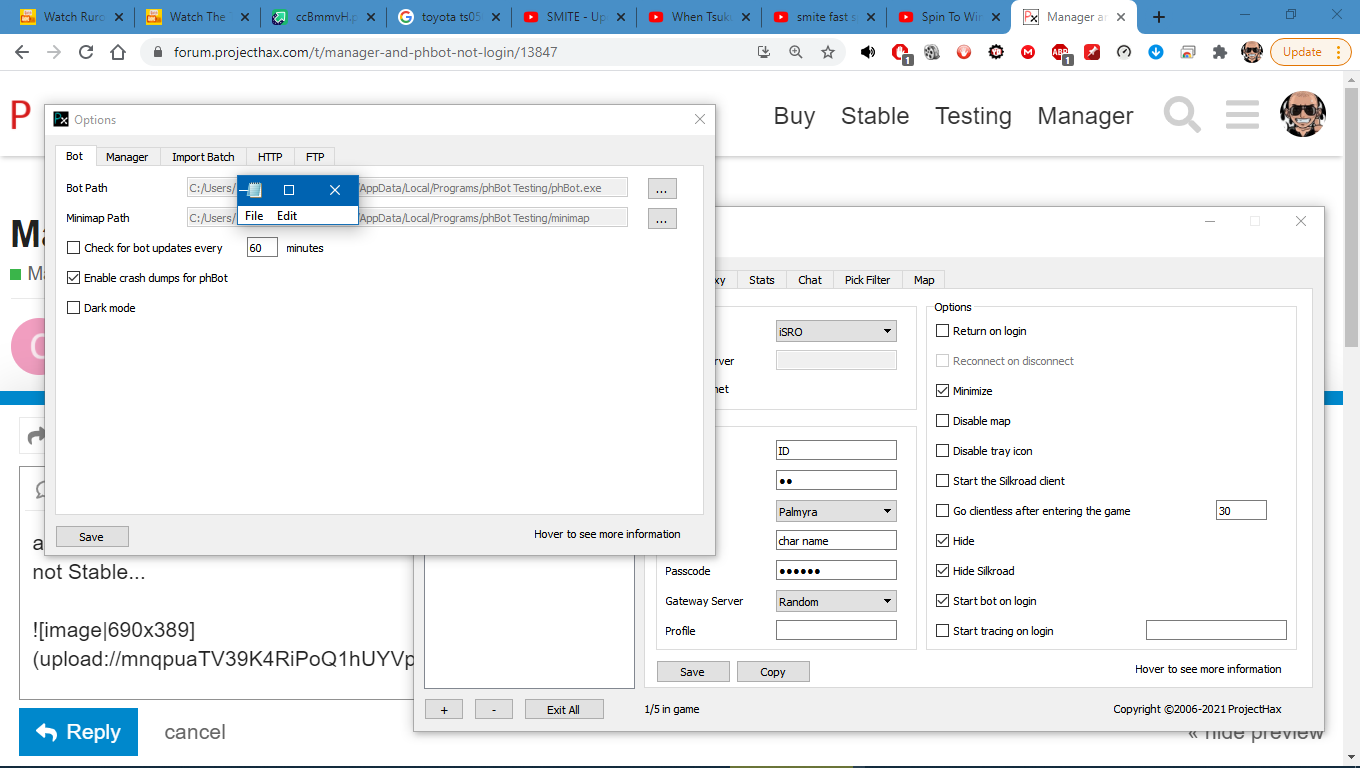Click the forum search magnifier icon
The image size is (1360, 768).
pos(1182,115)
